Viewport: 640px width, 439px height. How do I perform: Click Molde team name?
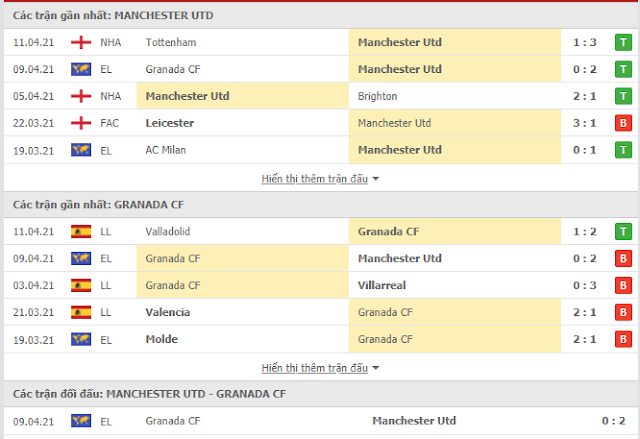pyautogui.click(x=162, y=339)
